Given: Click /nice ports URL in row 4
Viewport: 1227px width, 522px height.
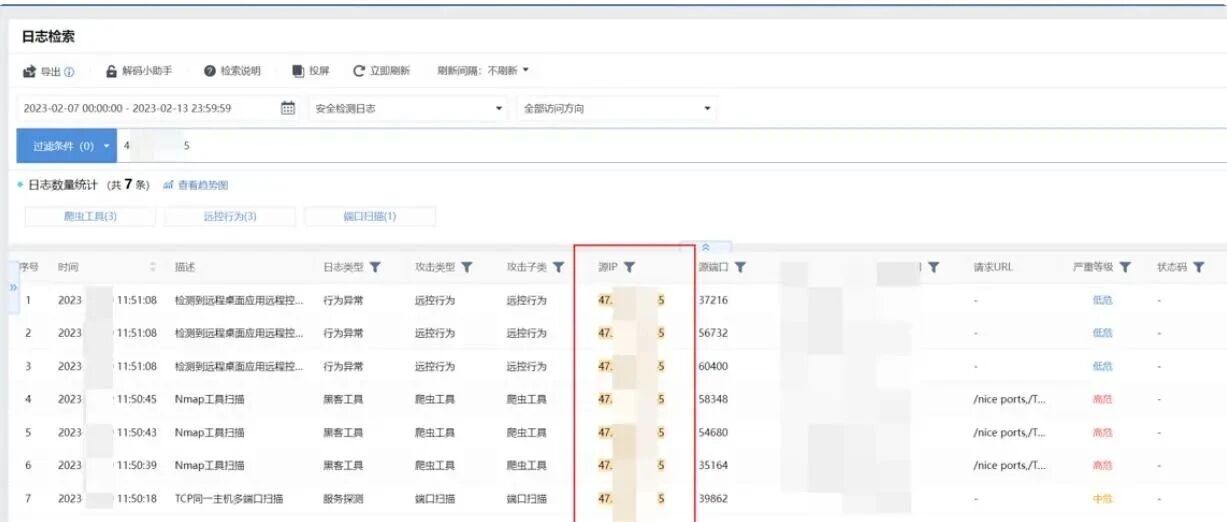Looking at the screenshot, I should pyautogui.click(x=1010, y=399).
